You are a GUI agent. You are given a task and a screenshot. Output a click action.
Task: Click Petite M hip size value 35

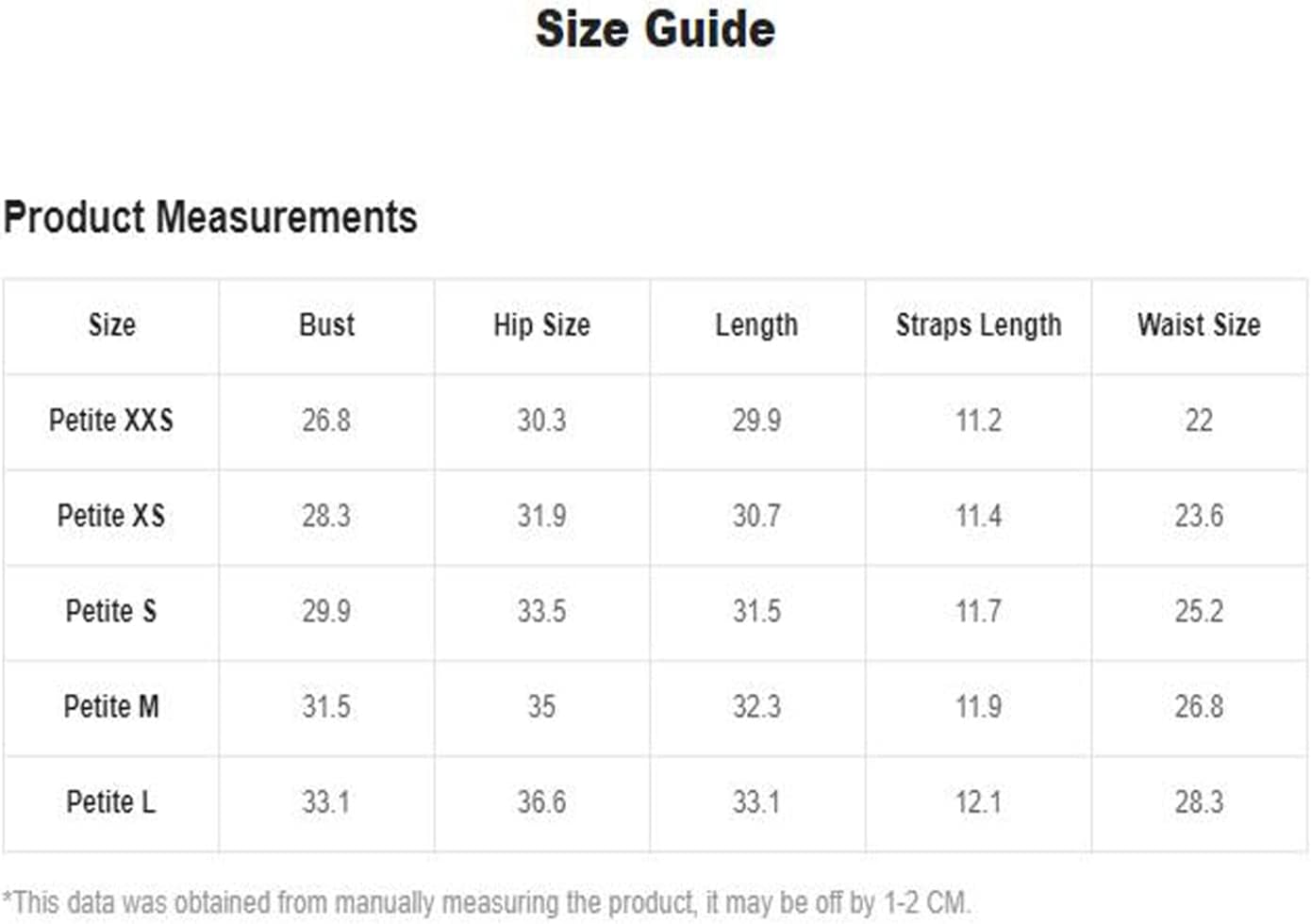541,706
